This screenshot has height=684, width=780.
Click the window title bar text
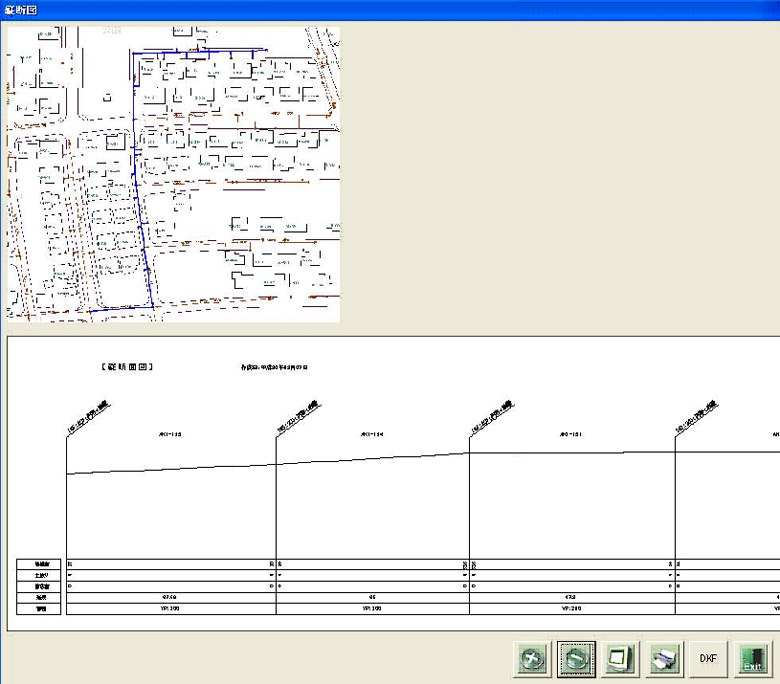(x=23, y=10)
